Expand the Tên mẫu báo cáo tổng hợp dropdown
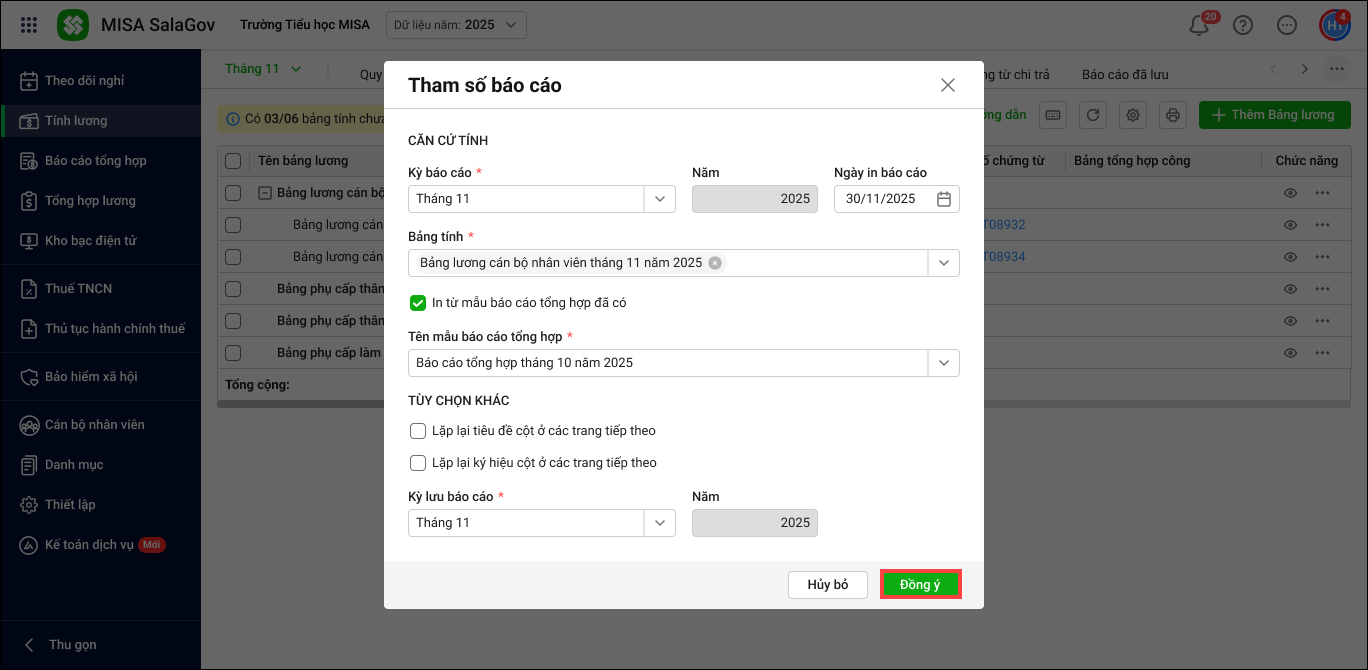 point(943,363)
